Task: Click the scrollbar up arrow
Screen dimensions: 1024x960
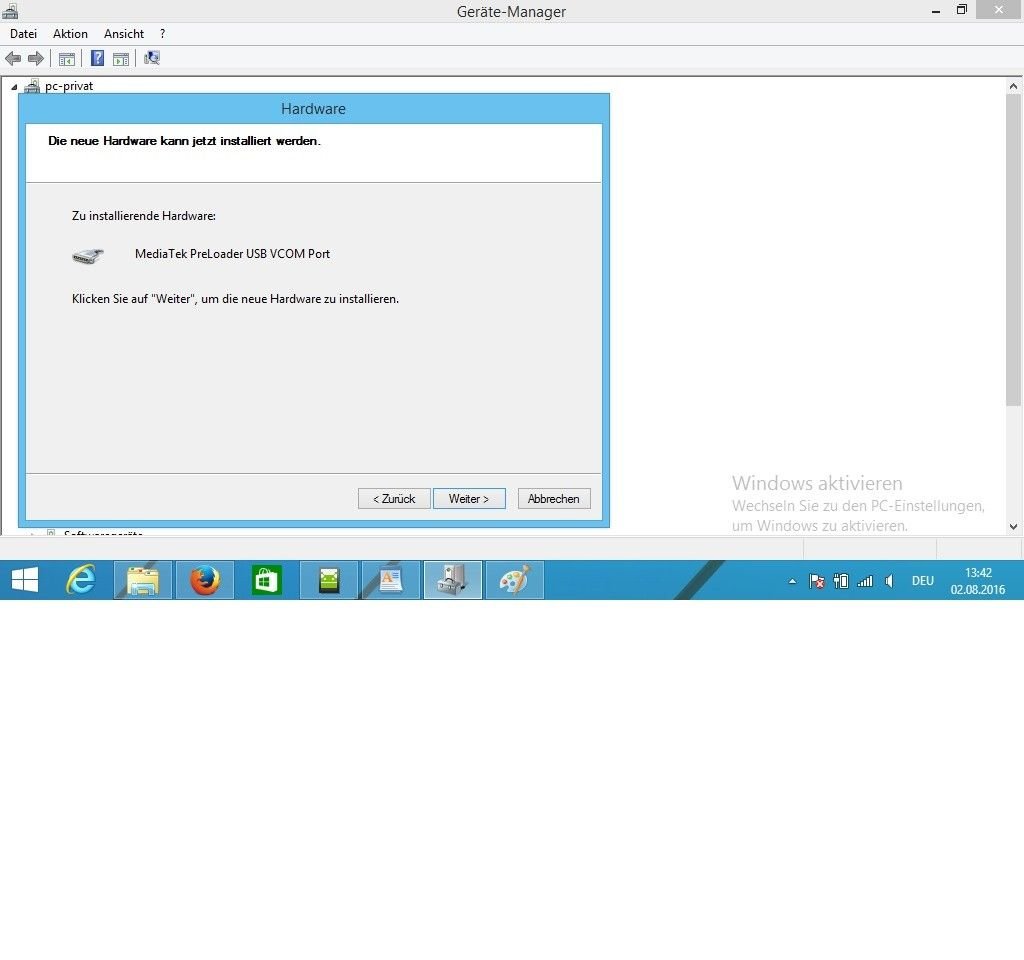Action: pos(1014,86)
